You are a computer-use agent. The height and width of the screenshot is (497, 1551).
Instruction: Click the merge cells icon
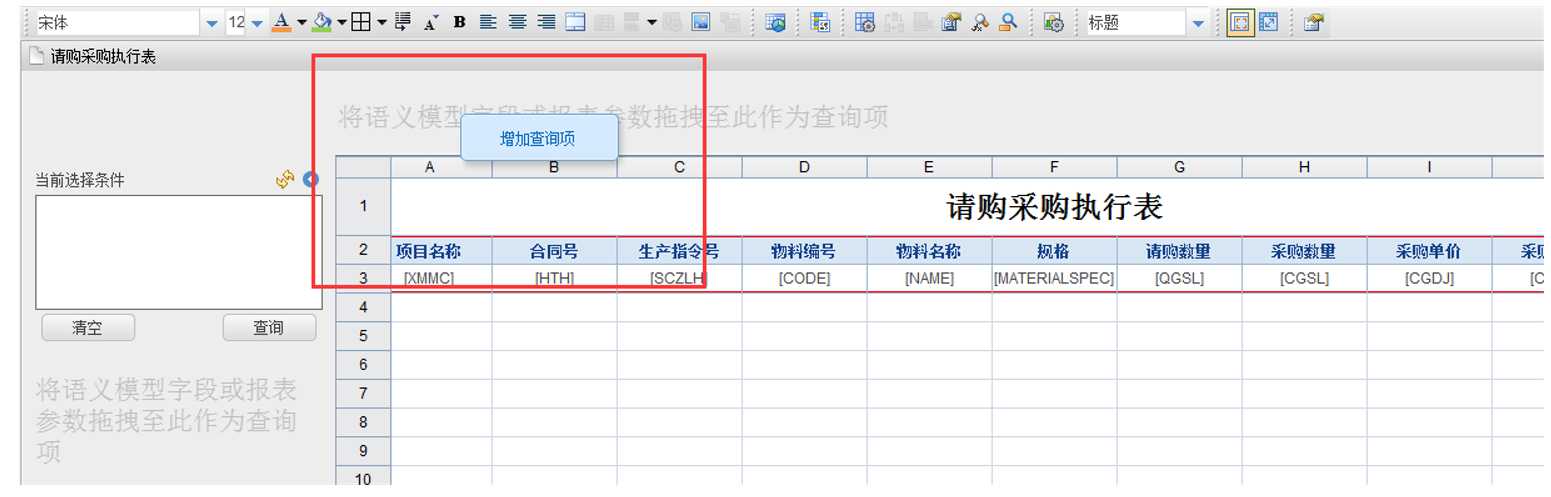point(575,22)
